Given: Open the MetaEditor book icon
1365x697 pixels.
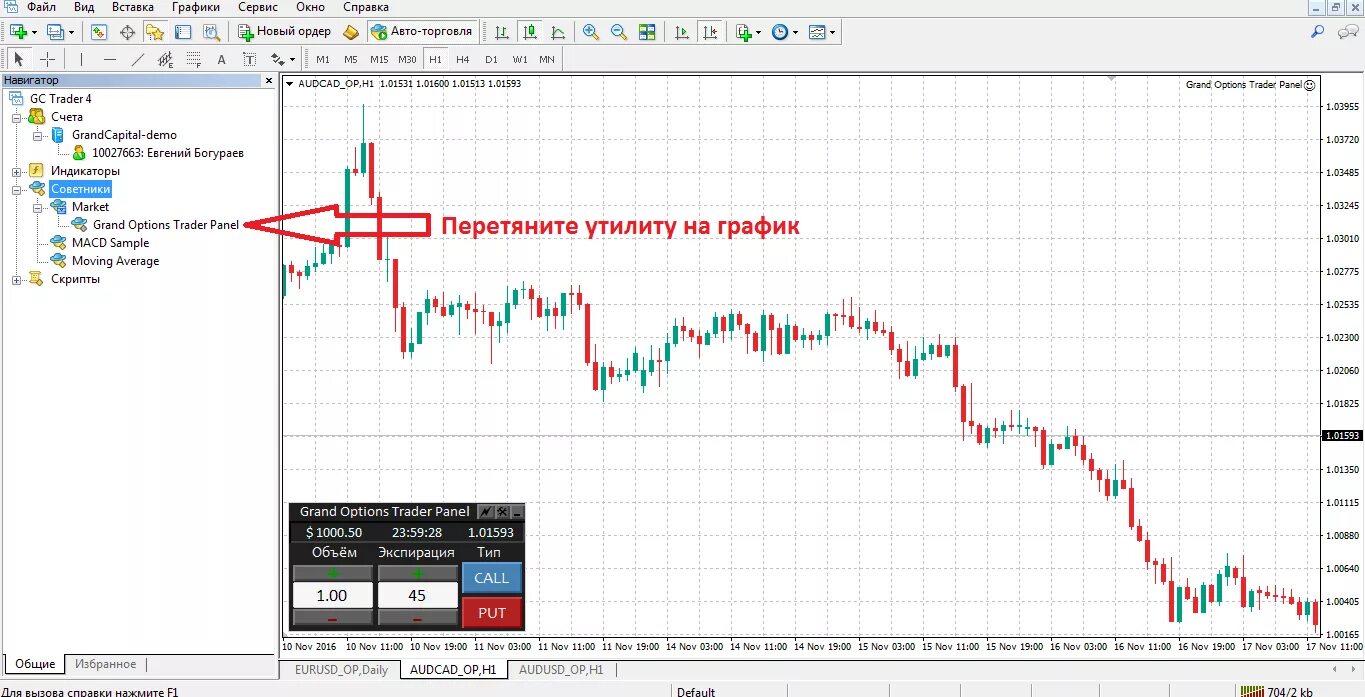Looking at the screenshot, I should [x=350, y=32].
